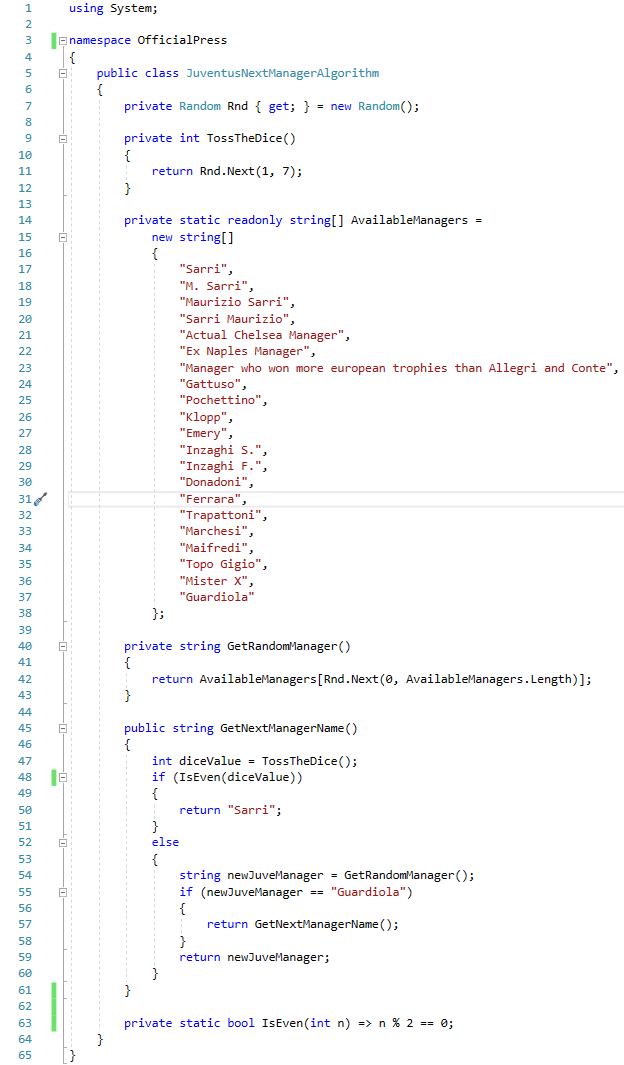This screenshot has height=1065, width=624.
Task: Collapse the if newJuveManager == "Guardiola" block
Action: tap(62, 892)
